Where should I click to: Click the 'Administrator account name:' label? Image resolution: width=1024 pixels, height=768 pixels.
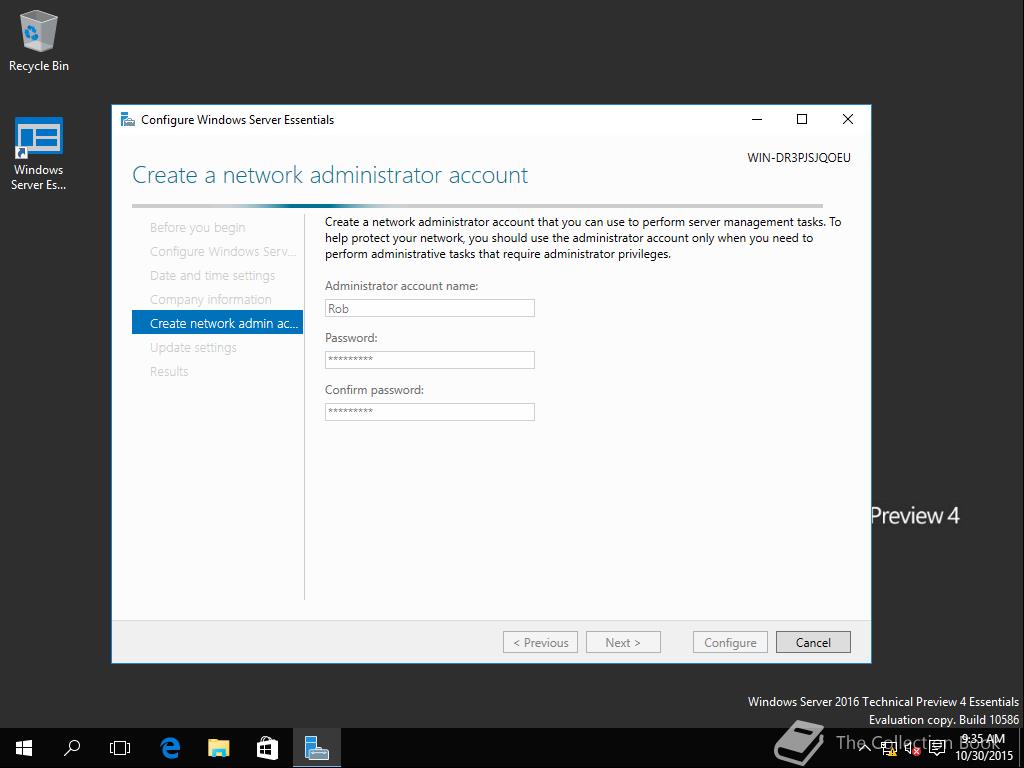pos(402,286)
